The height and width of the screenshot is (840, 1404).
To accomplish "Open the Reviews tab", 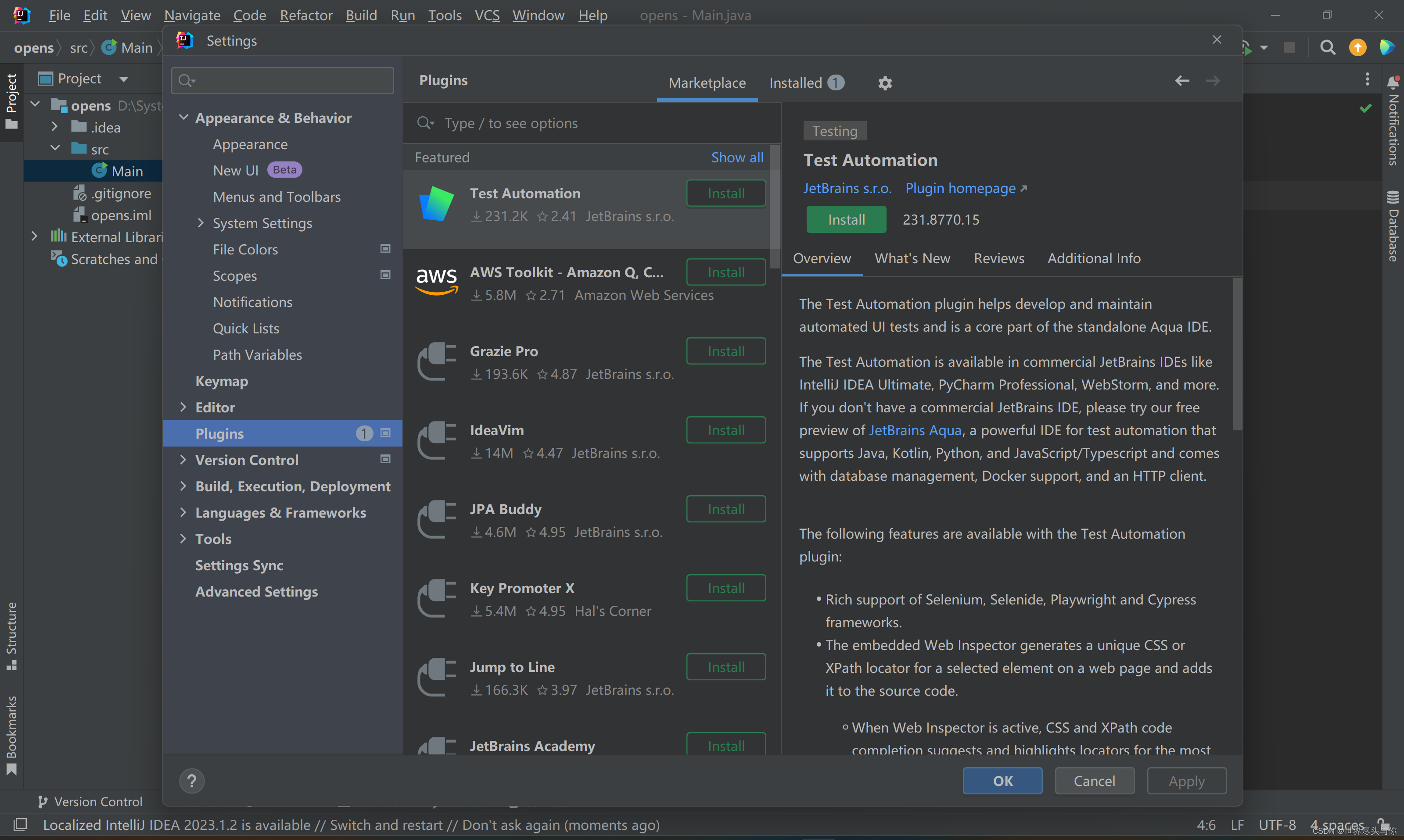I will (x=999, y=258).
